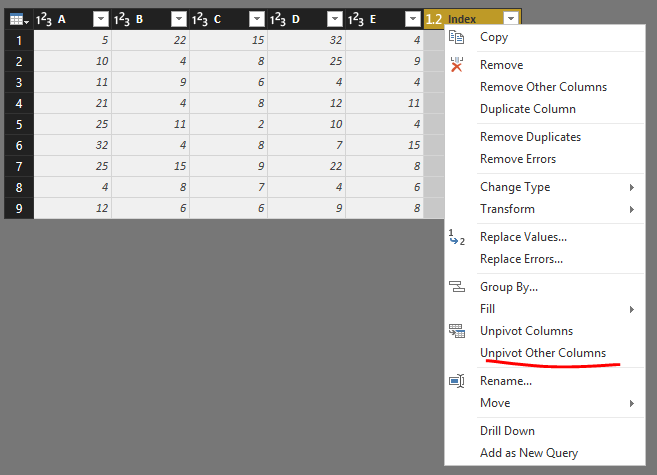Open filter dropdown for column A

point(101,19)
